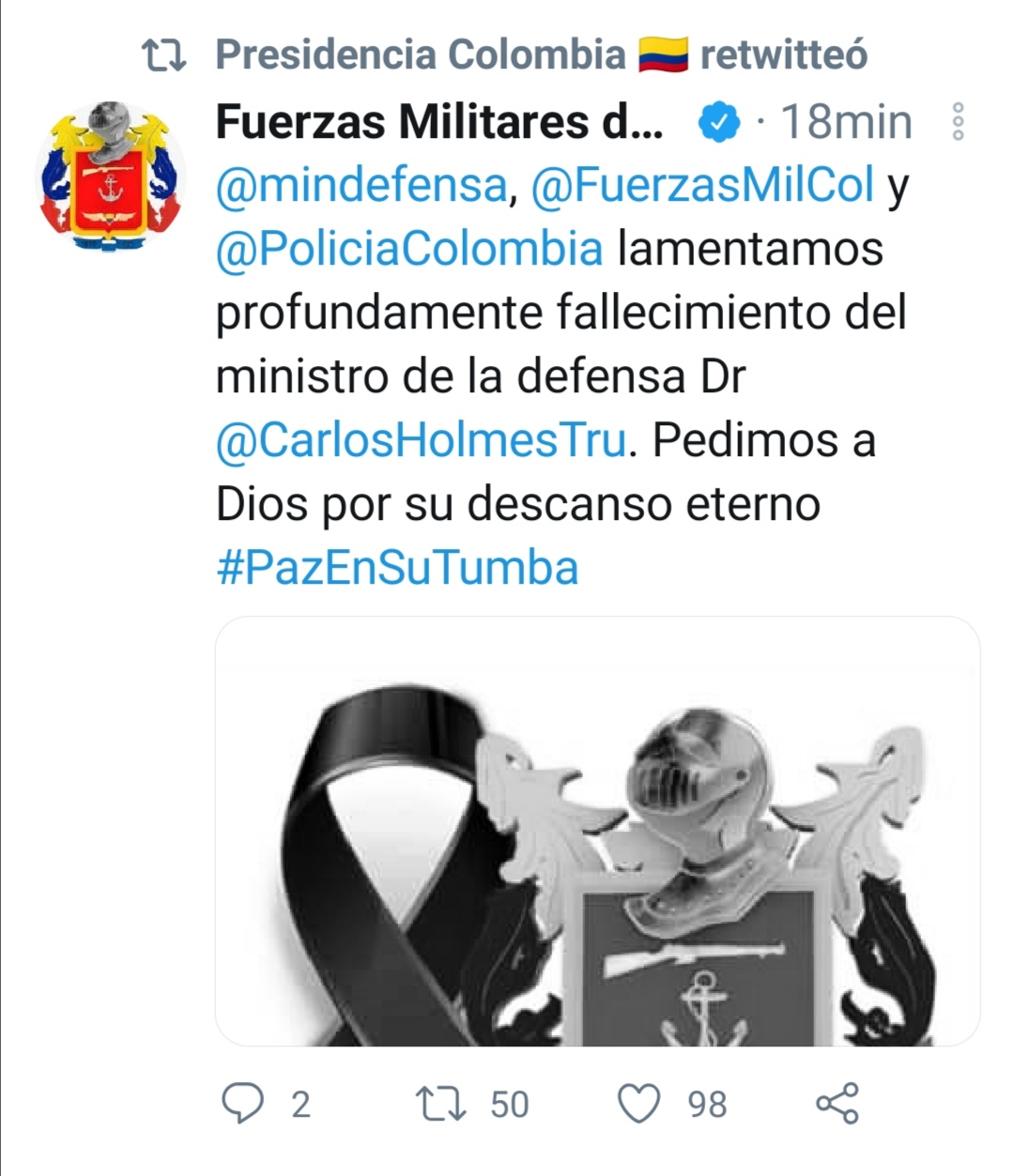Open the Fuerzas Militares profile avatar
This screenshot has height=1176, width=1014.
pyautogui.click(x=111, y=176)
